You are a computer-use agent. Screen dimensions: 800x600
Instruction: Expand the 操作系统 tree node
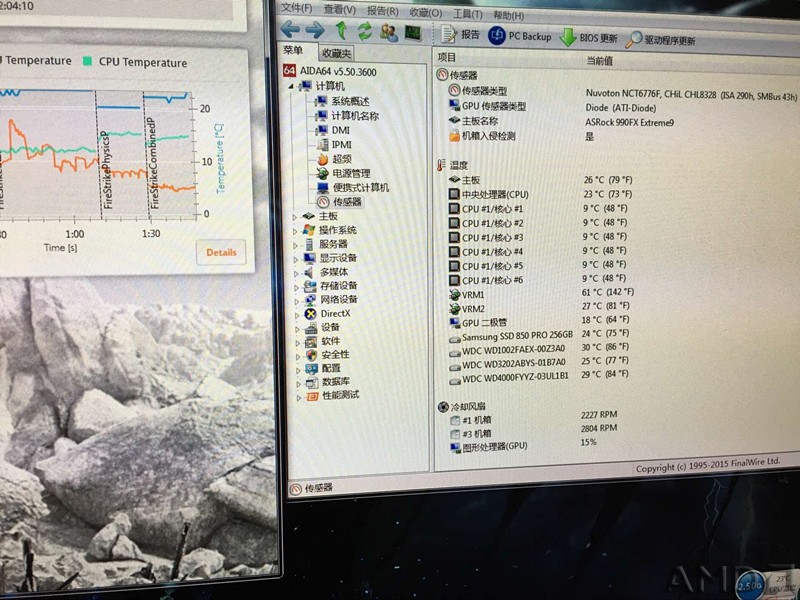[x=295, y=231]
